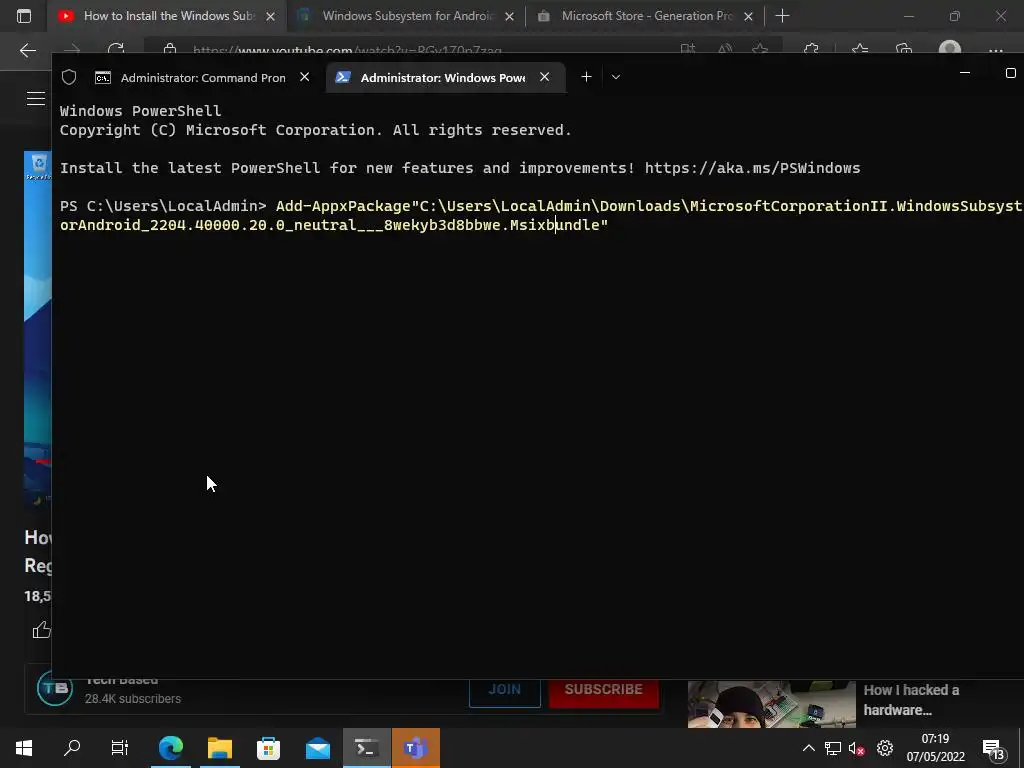
Task: Show hidden system tray icons
Action: coord(808,748)
